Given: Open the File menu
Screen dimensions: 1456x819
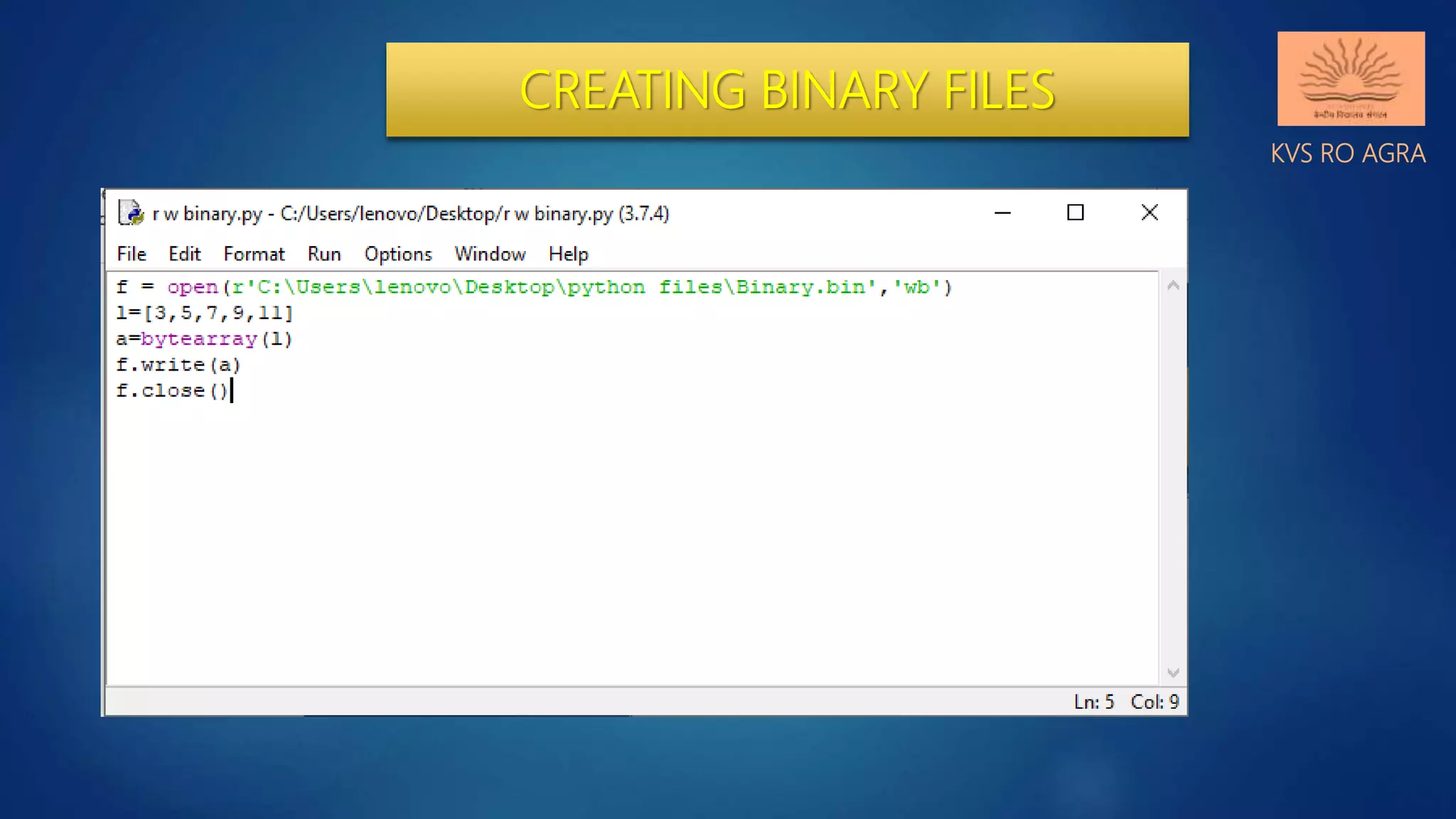Looking at the screenshot, I should [x=132, y=254].
